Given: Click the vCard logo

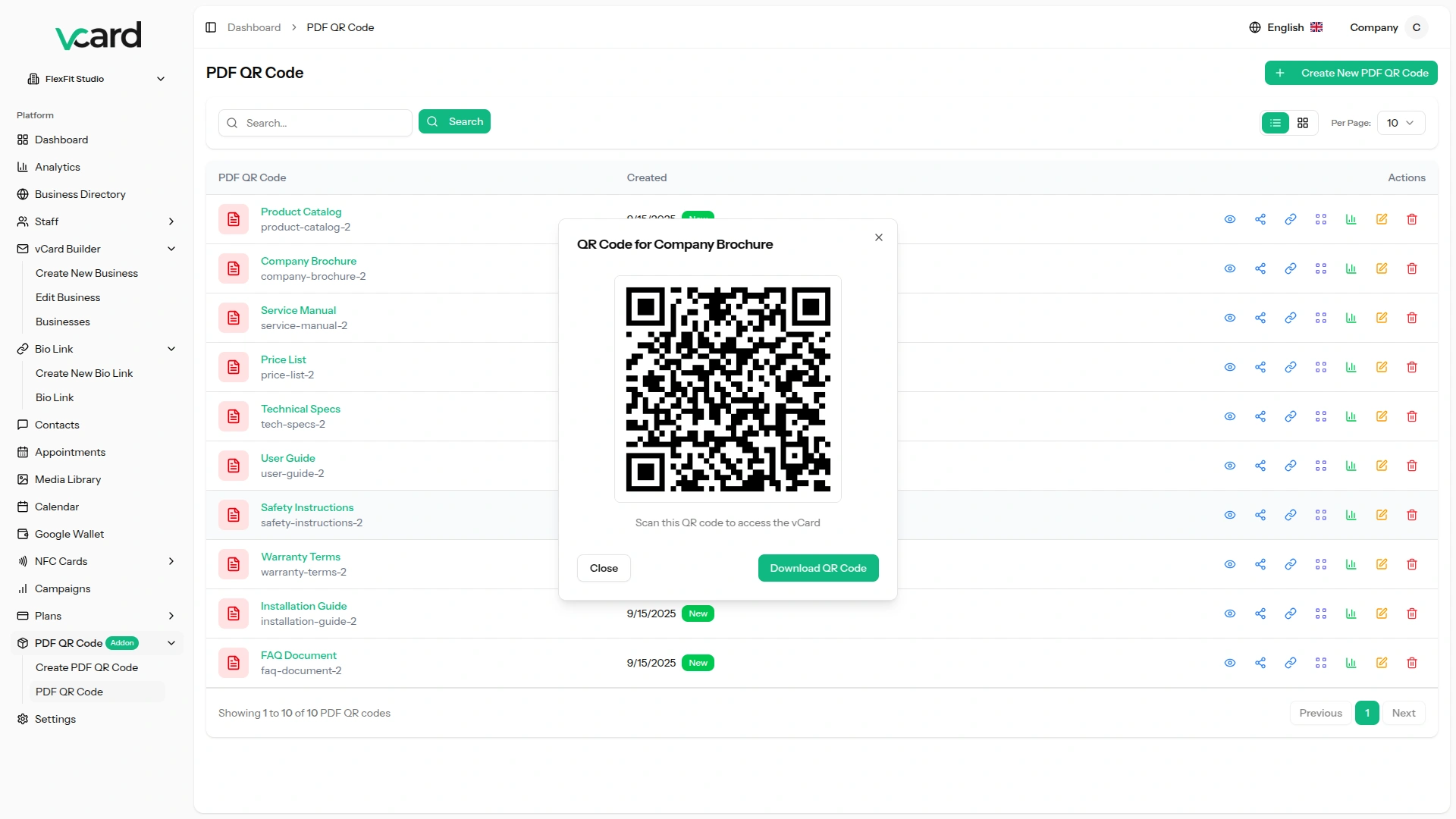Looking at the screenshot, I should [x=99, y=35].
